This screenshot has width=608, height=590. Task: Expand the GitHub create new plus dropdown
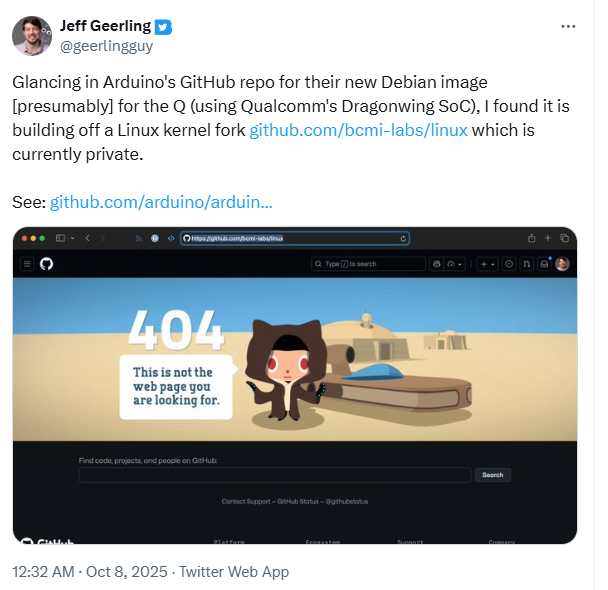point(488,264)
